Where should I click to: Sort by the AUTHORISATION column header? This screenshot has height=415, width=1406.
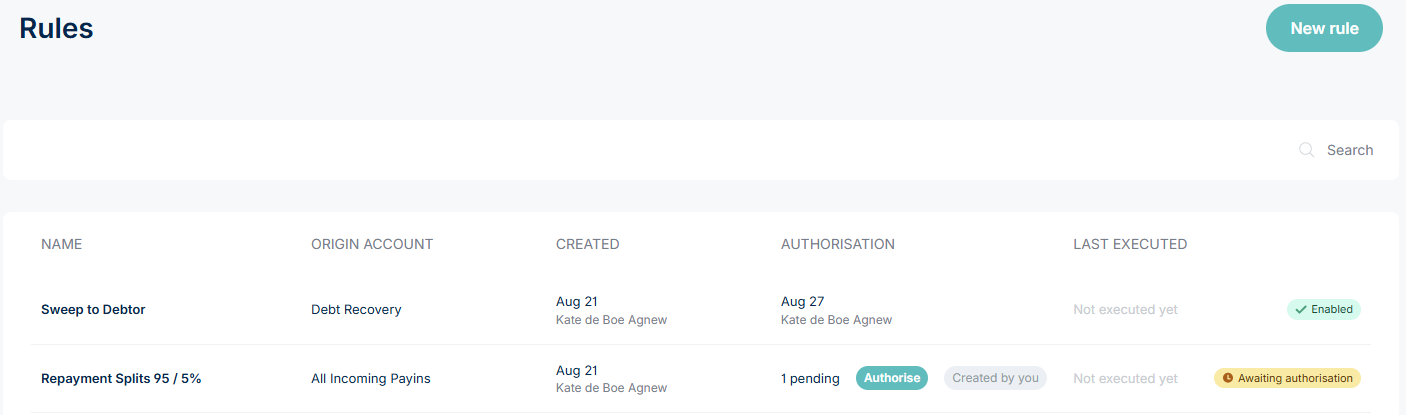coord(838,244)
